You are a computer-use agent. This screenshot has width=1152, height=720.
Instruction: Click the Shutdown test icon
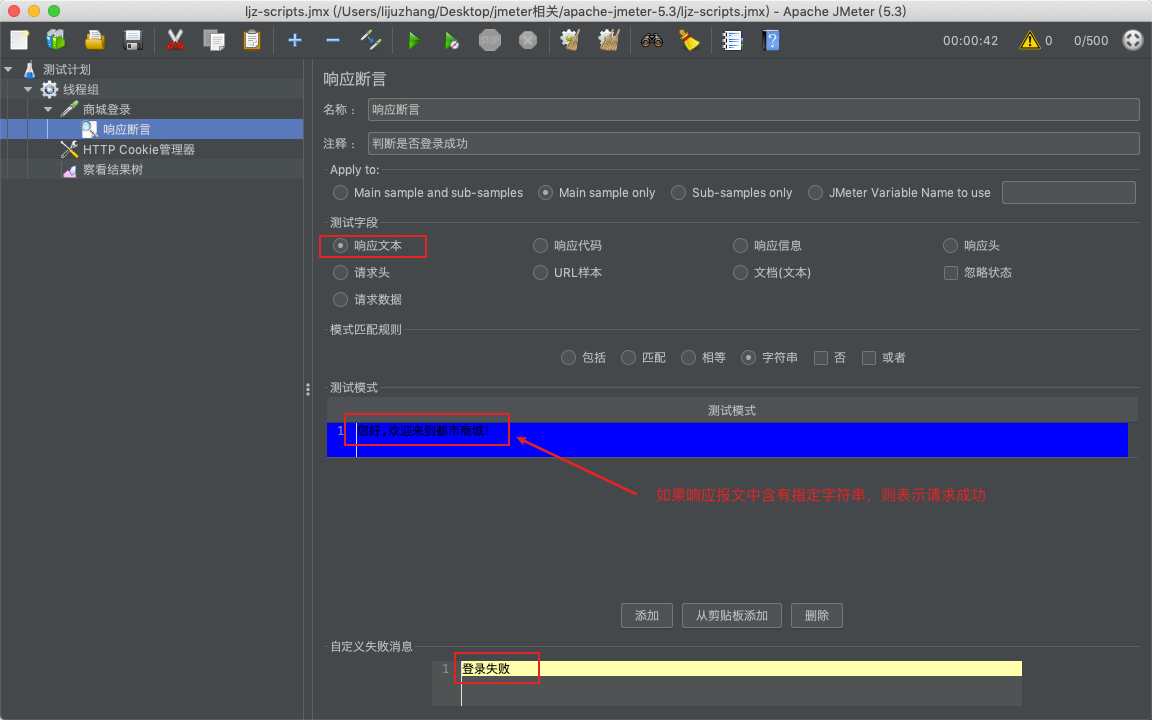click(x=528, y=40)
